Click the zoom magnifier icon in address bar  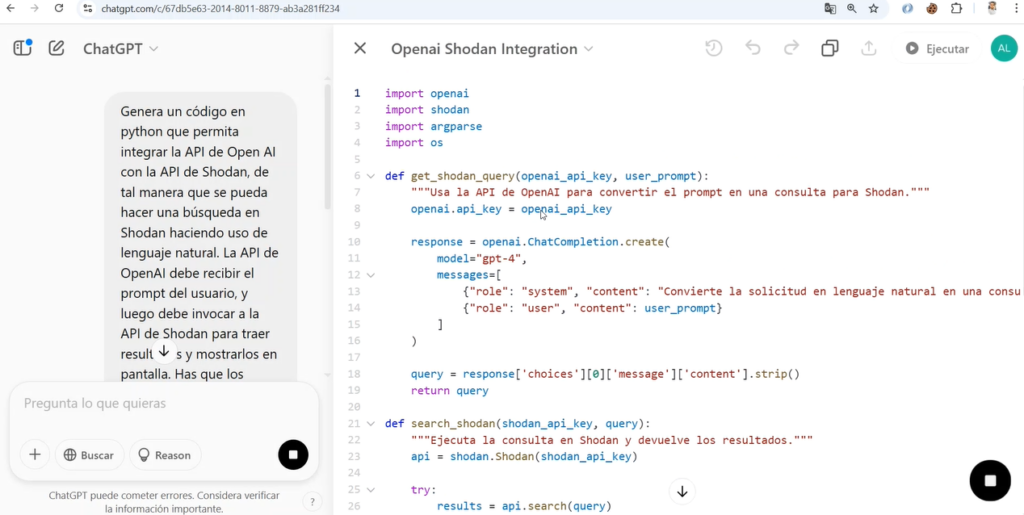click(852, 8)
